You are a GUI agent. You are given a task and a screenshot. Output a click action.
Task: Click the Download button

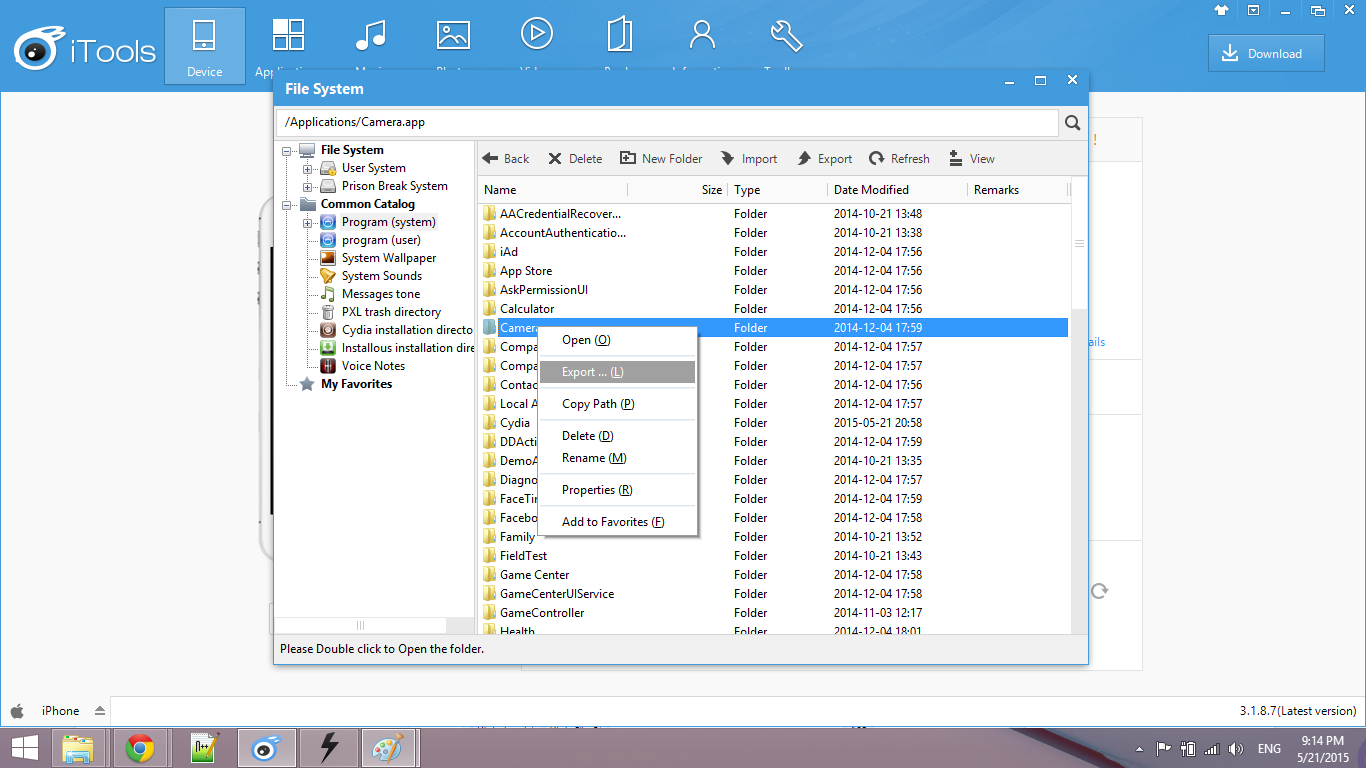pos(1265,54)
